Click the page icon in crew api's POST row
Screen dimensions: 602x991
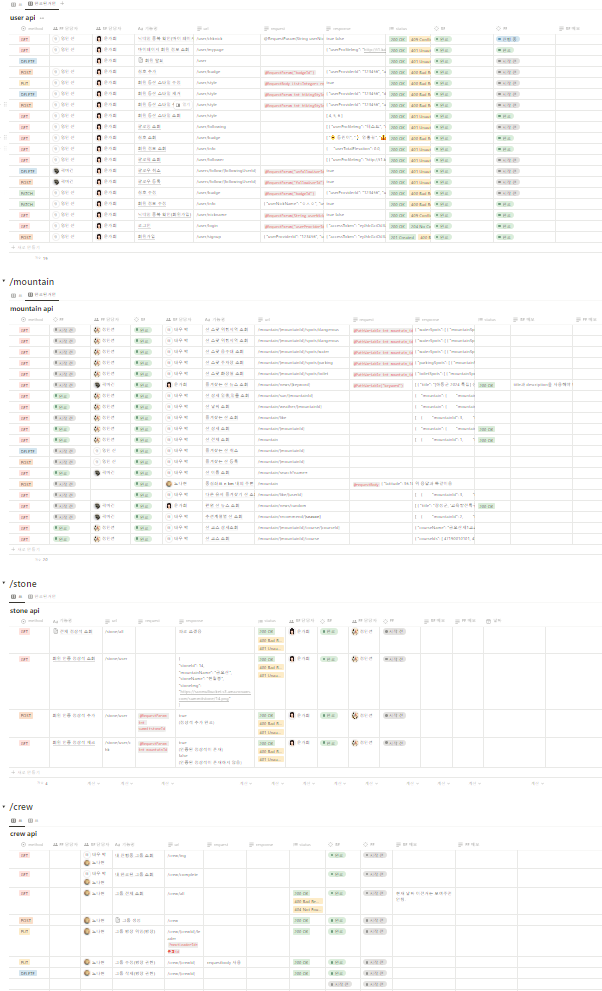pos(118,919)
